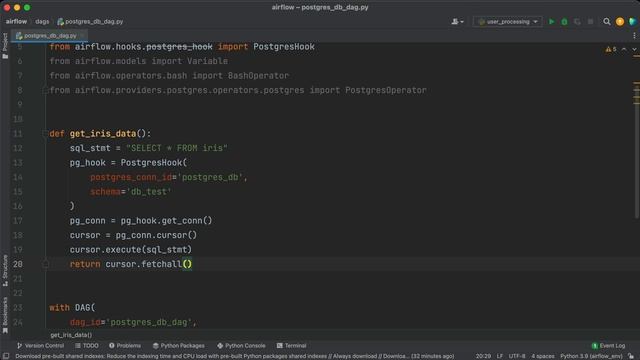Open the JetBrains toolbox icon at top right
This screenshot has height=360, width=640.
633,22
